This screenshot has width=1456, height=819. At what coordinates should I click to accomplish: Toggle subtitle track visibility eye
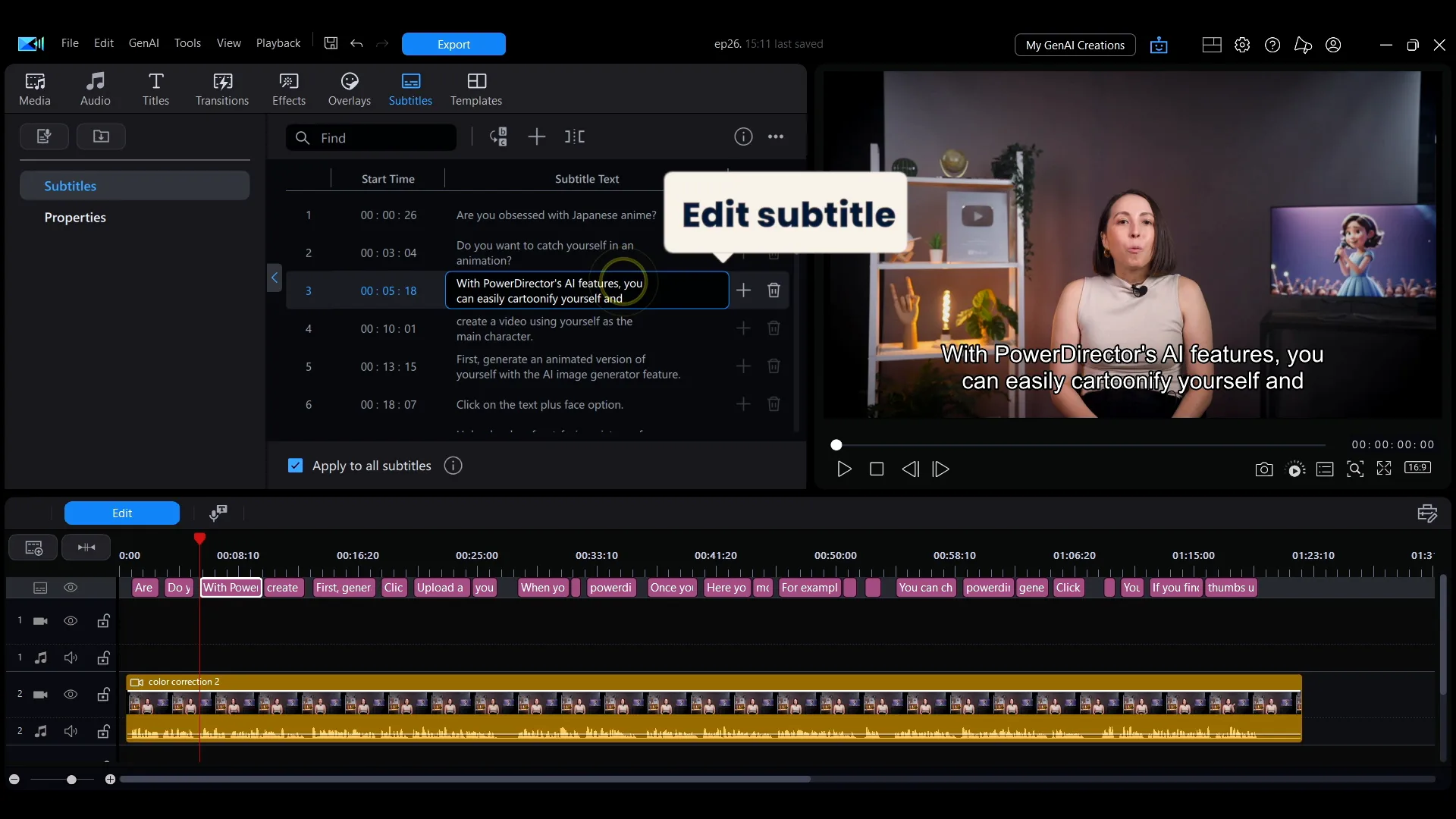(71, 588)
